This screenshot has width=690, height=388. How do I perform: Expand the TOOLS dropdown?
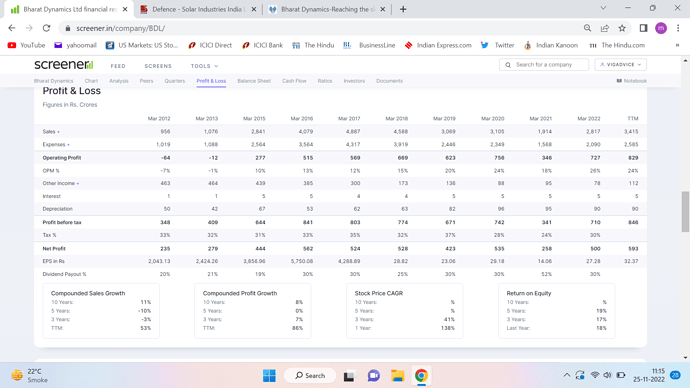tap(204, 66)
